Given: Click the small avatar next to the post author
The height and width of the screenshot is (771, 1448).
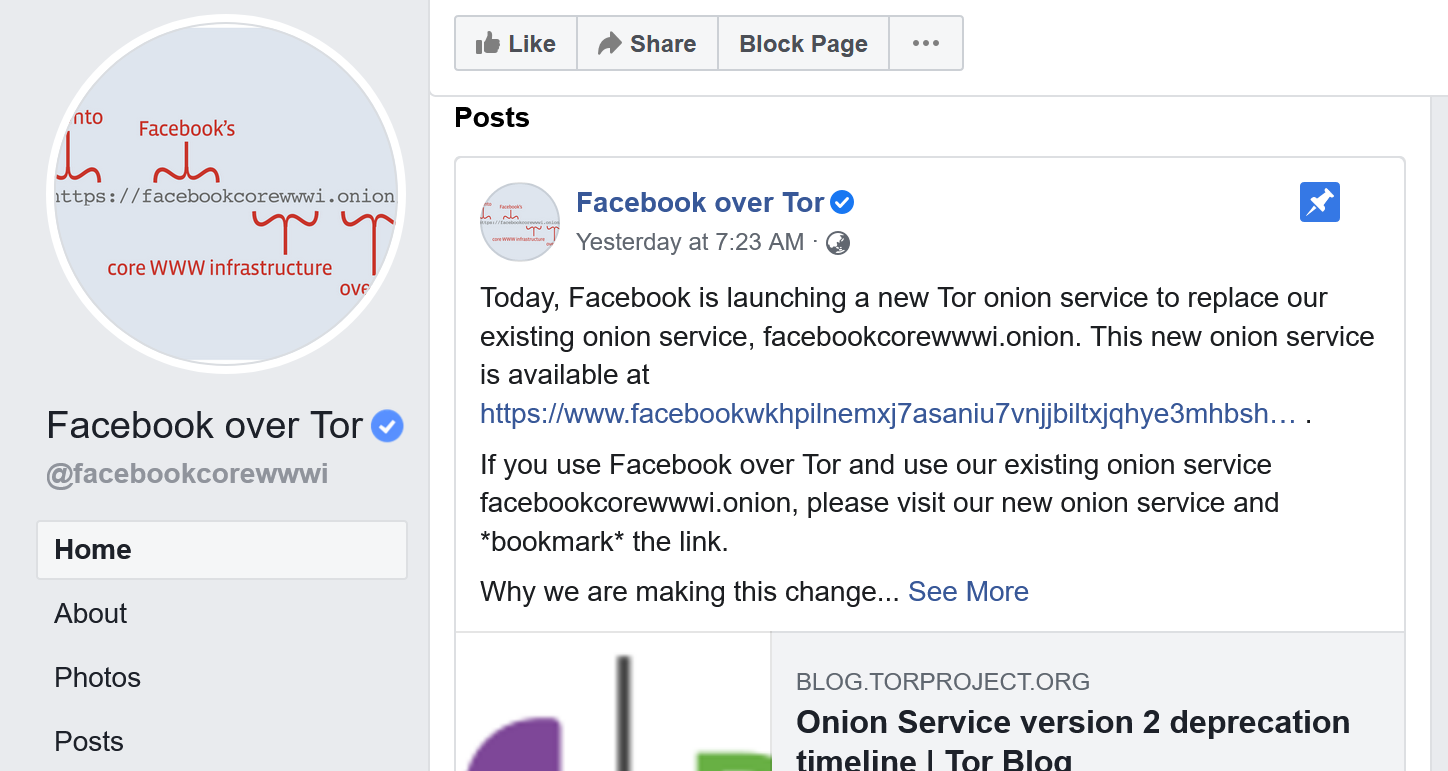Looking at the screenshot, I should 520,222.
